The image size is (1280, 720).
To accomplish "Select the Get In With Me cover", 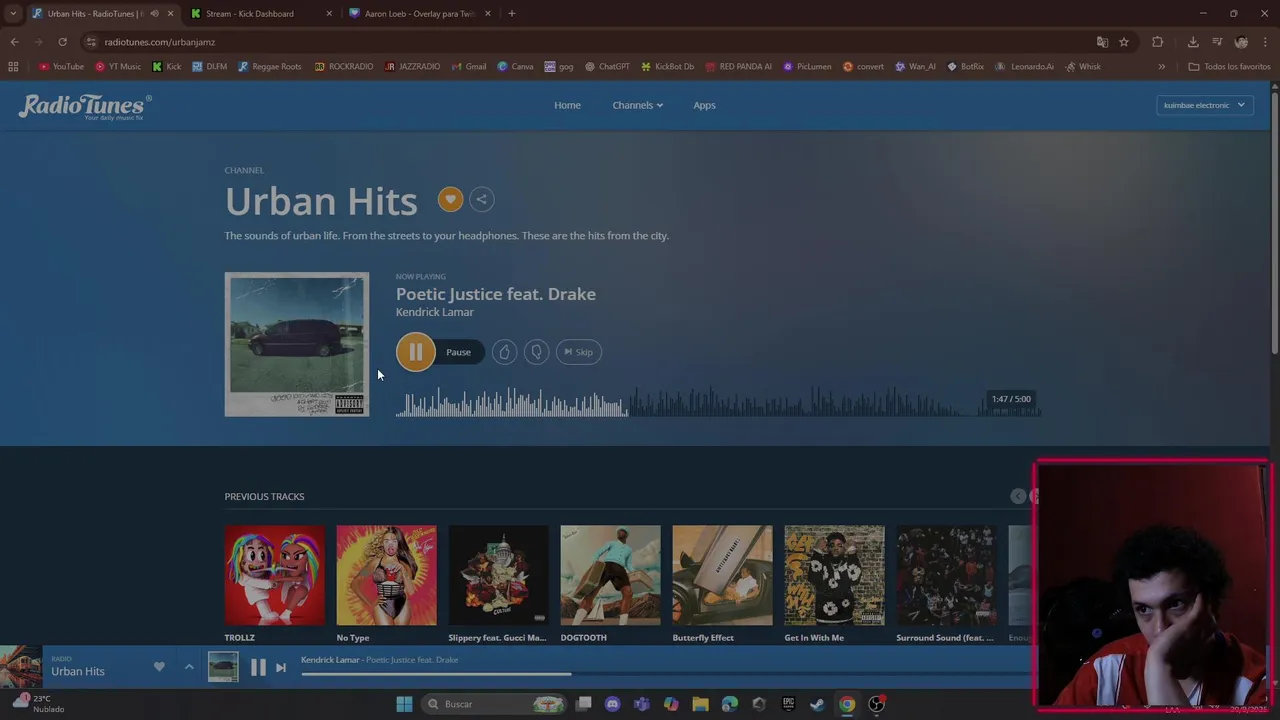I will [x=834, y=575].
